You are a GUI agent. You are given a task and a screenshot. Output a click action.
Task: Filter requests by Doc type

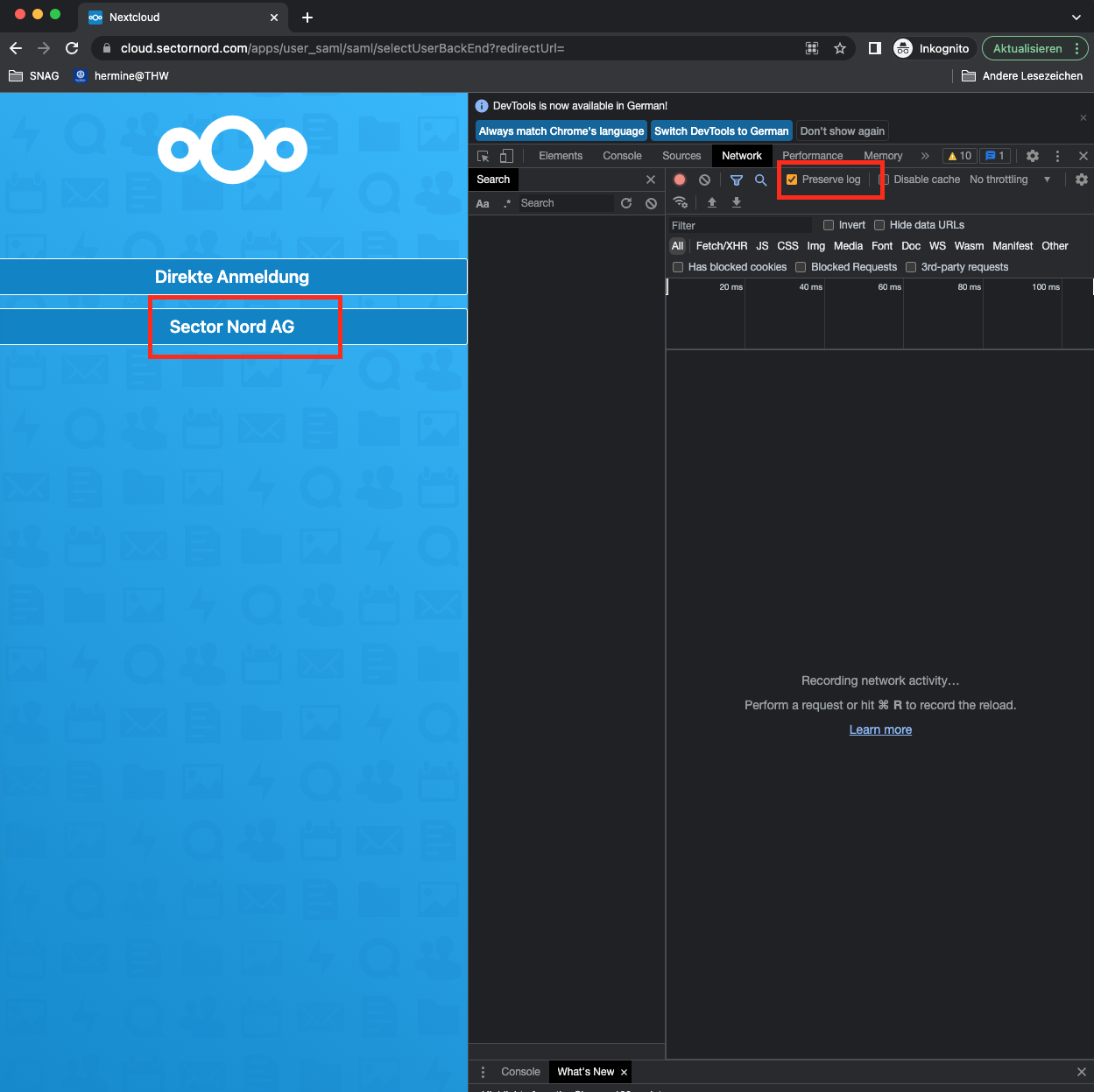(x=911, y=246)
